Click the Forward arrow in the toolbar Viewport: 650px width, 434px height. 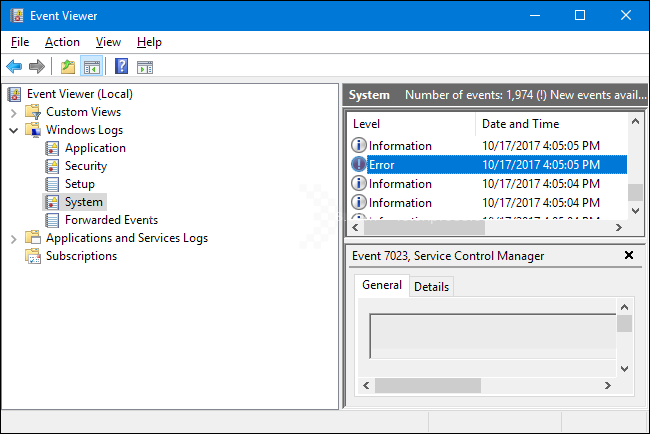click(37, 67)
